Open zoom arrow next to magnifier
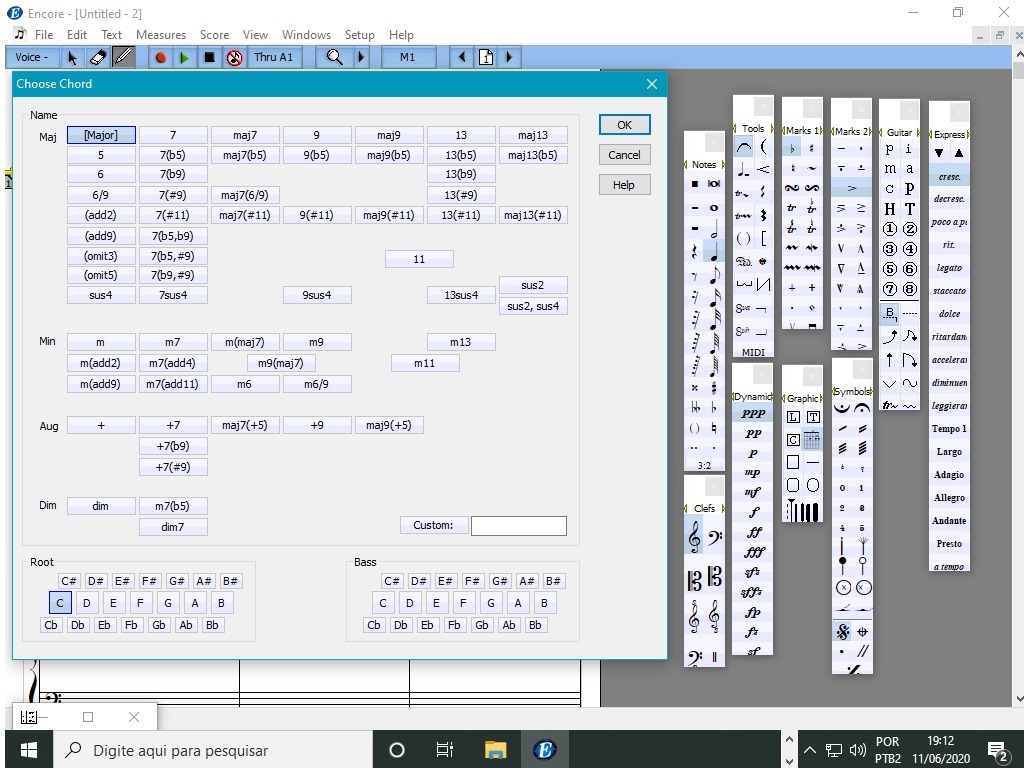 pos(361,57)
